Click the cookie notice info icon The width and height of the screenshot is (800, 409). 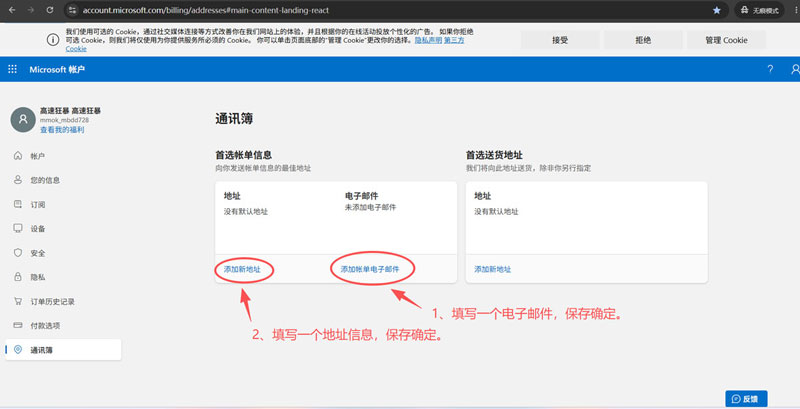point(53,40)
